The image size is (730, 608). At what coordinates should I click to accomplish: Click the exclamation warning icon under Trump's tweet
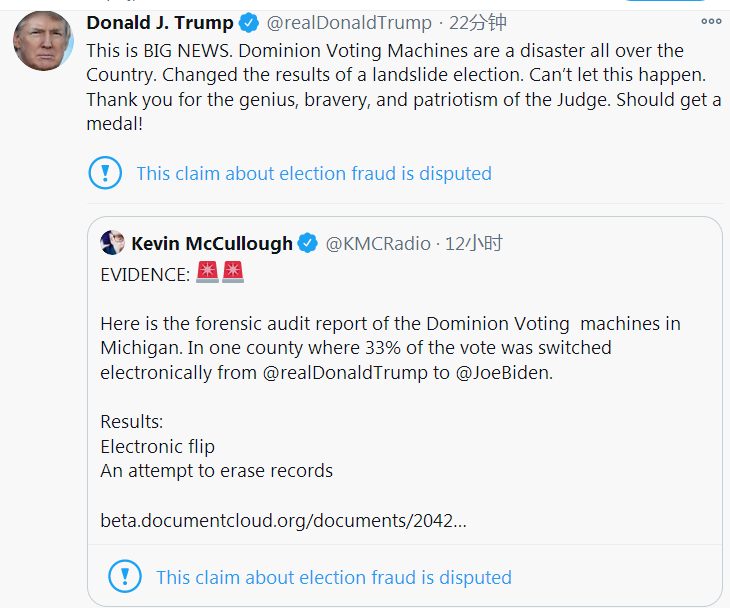click(105, 173)
